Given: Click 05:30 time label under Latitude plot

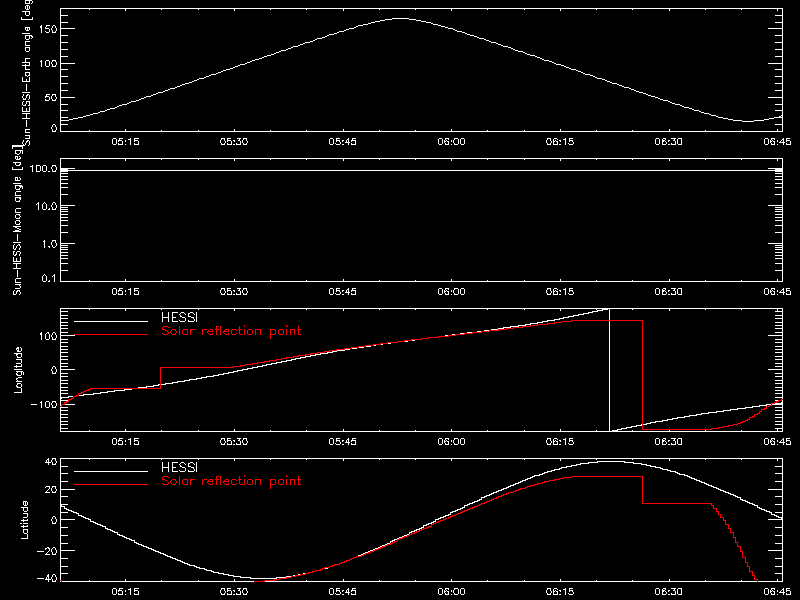Looking at the screenshot, I should click(x=234, y=592).
